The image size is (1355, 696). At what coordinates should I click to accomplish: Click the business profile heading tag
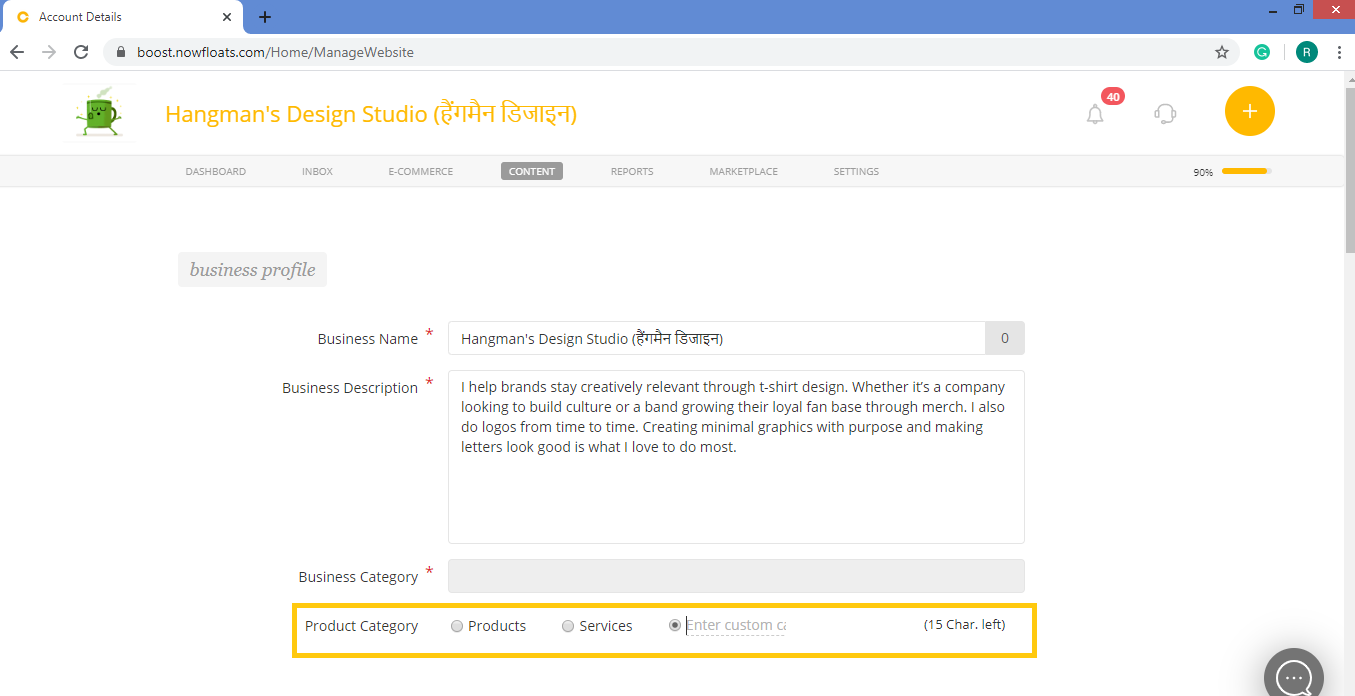252,270
